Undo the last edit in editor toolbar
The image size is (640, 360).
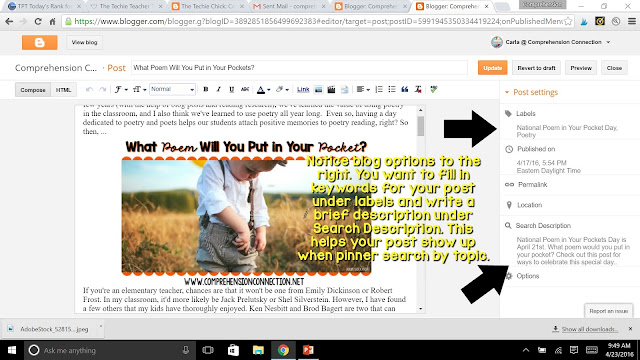89,89
